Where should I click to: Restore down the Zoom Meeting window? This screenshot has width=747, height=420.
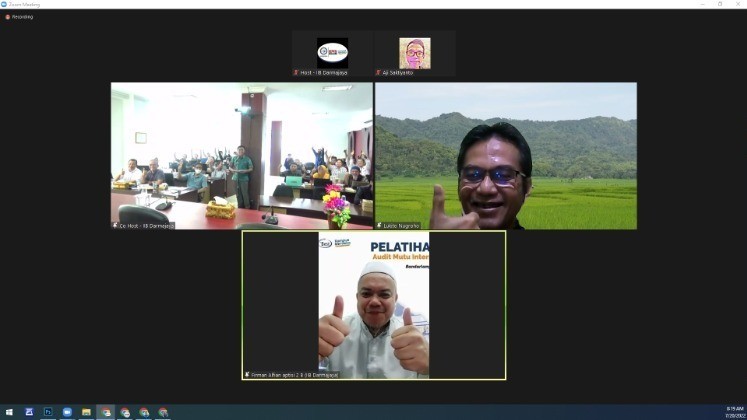point(720,4)
